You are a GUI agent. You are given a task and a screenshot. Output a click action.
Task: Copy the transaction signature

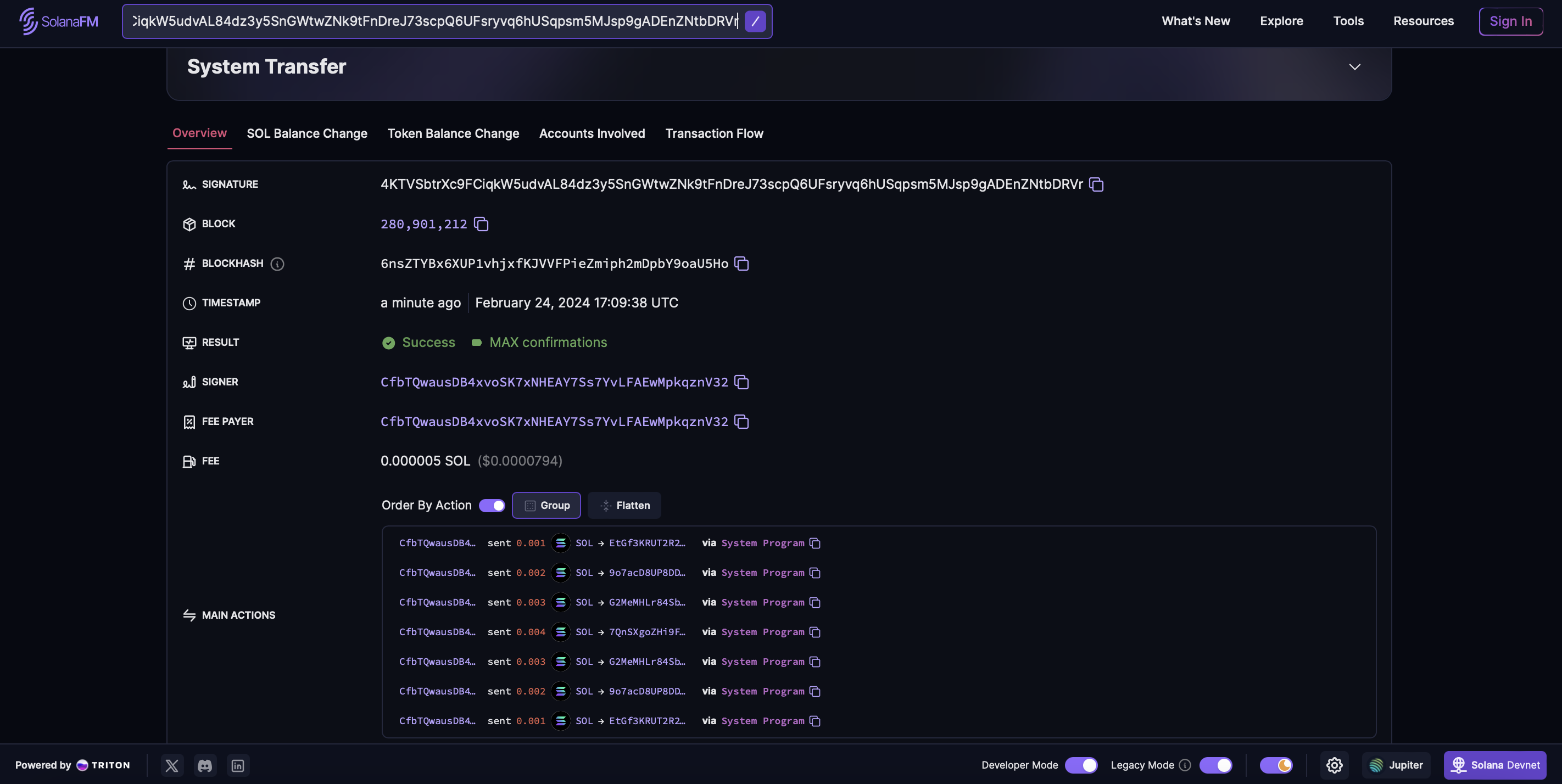(1096, 184)
